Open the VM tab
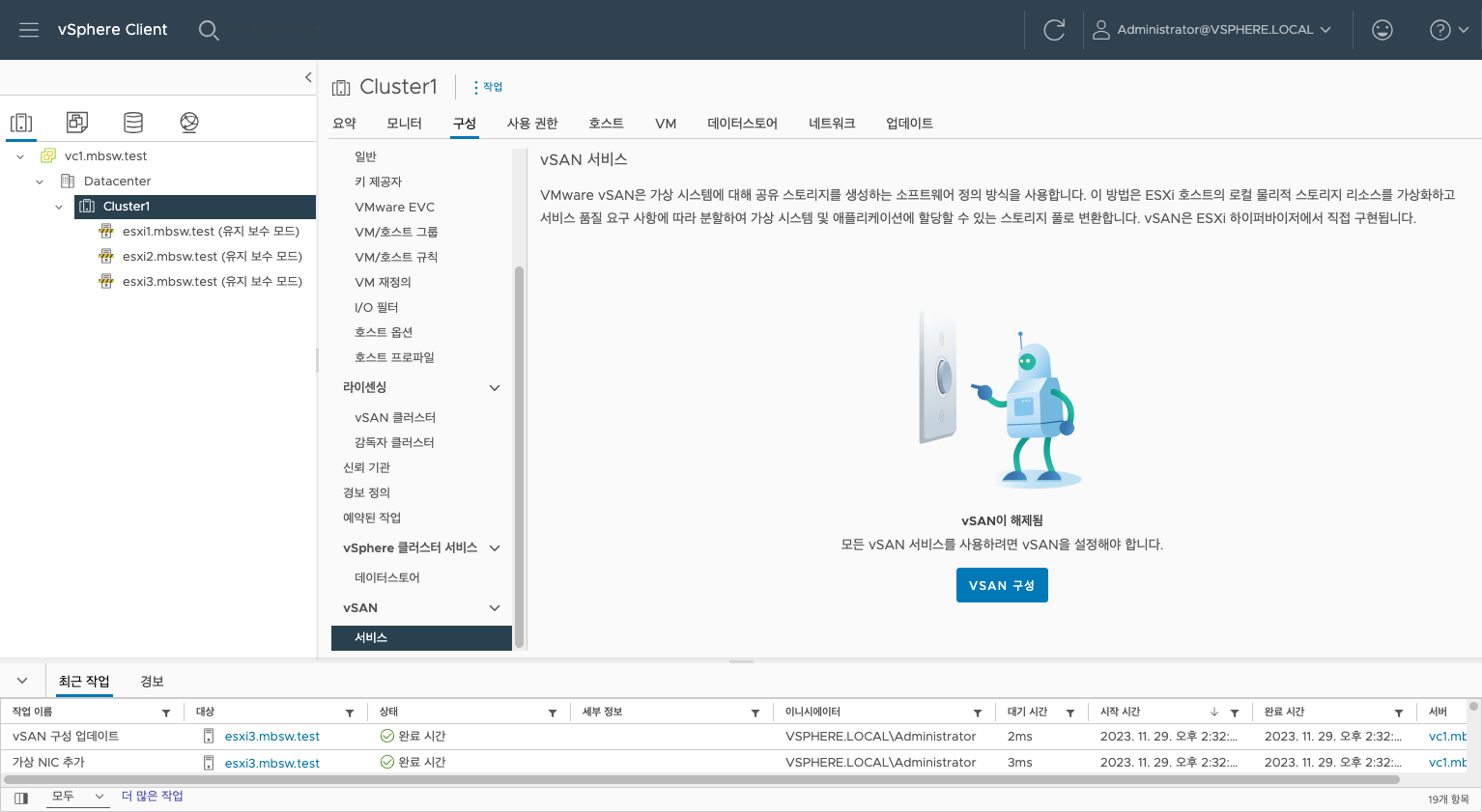This screenshot has height=812, width=1482. click(x=666, y=124)
